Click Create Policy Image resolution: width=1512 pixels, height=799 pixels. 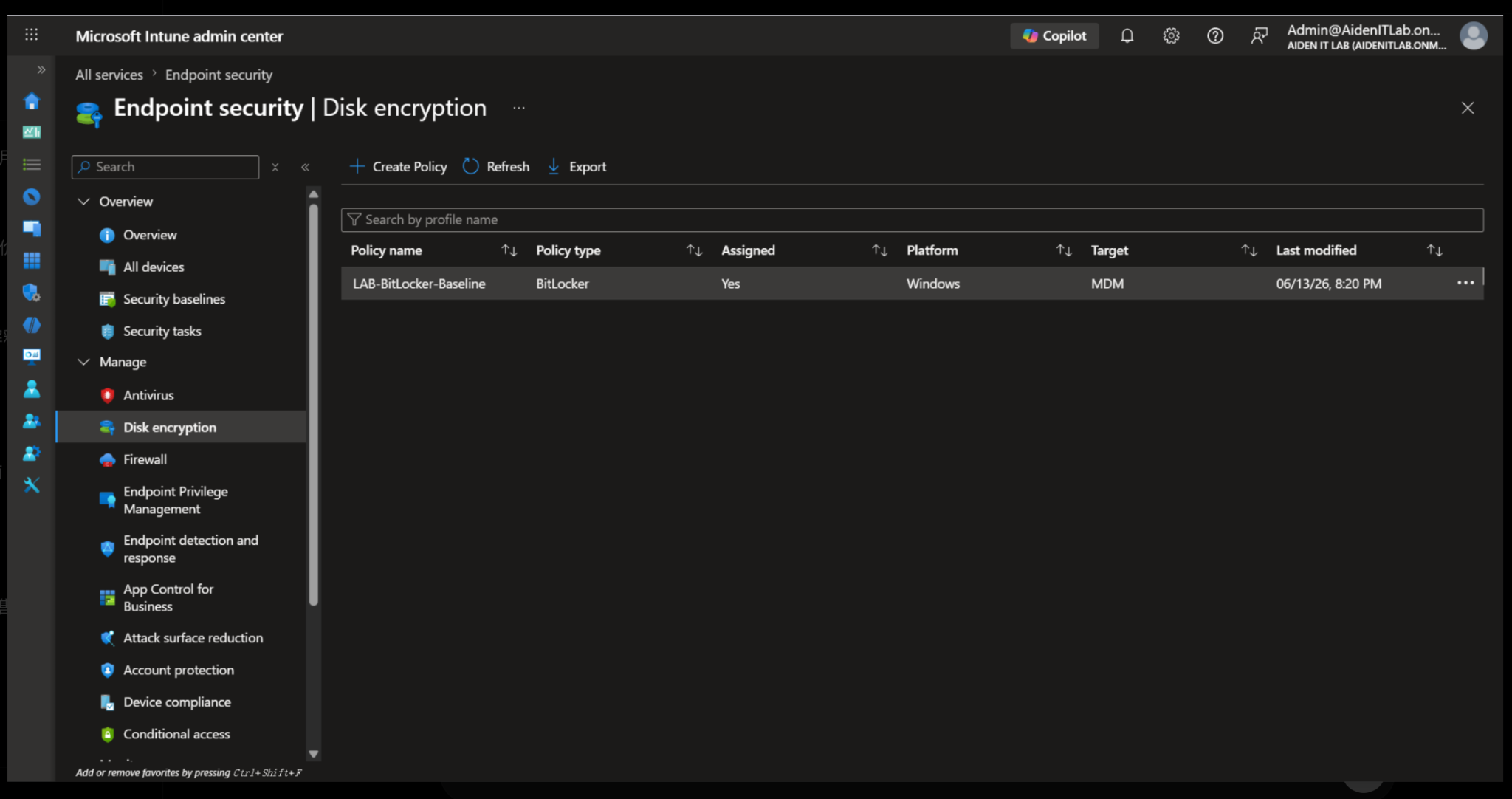coord(398,167)
